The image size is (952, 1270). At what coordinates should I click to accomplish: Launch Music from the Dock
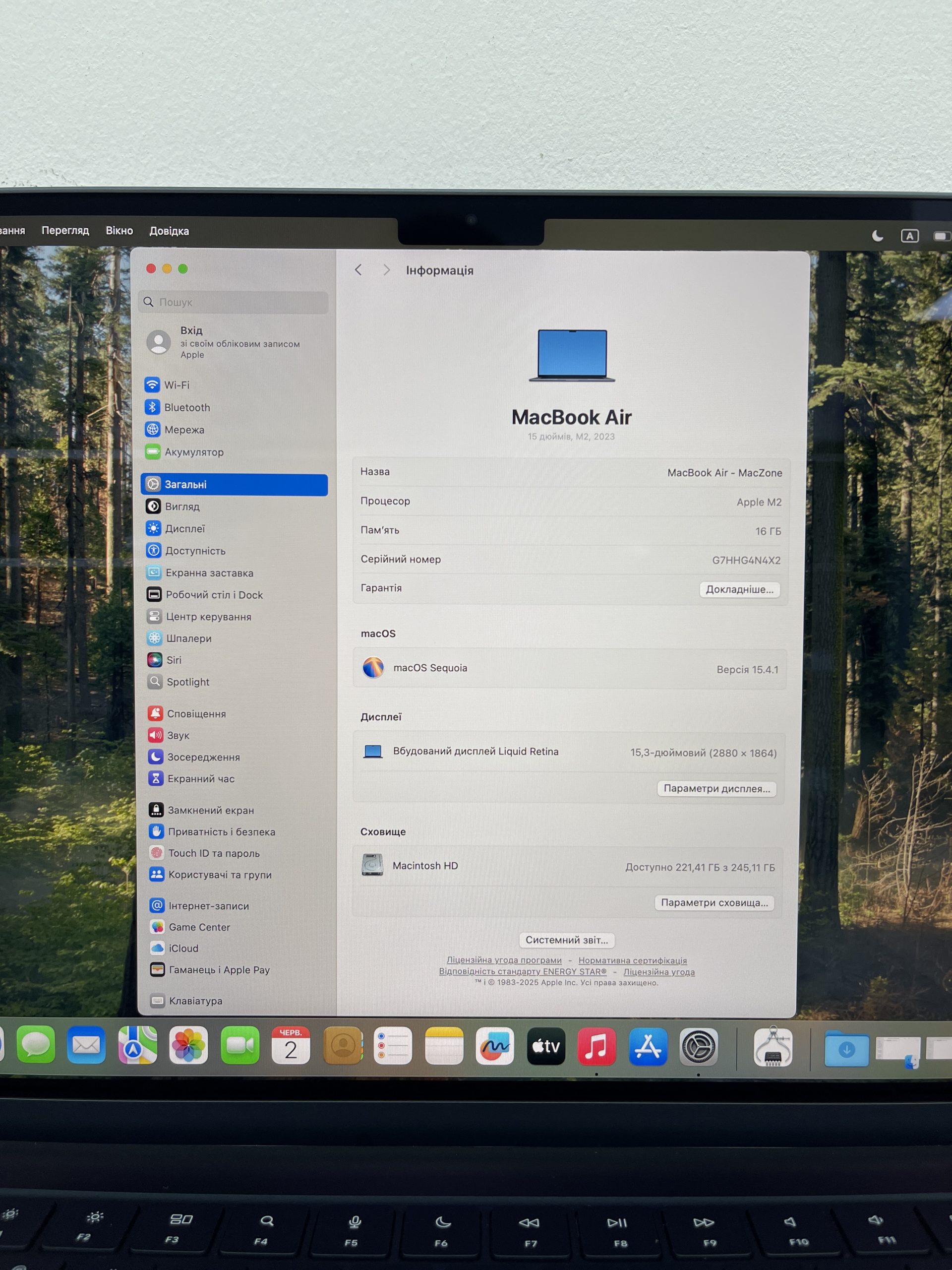tap(597, 1047)
